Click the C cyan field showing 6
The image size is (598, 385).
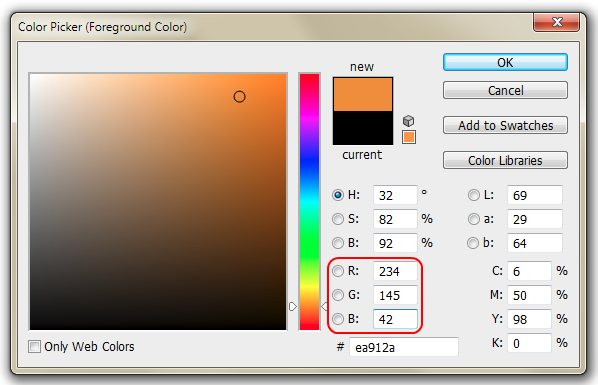[529, 271]
